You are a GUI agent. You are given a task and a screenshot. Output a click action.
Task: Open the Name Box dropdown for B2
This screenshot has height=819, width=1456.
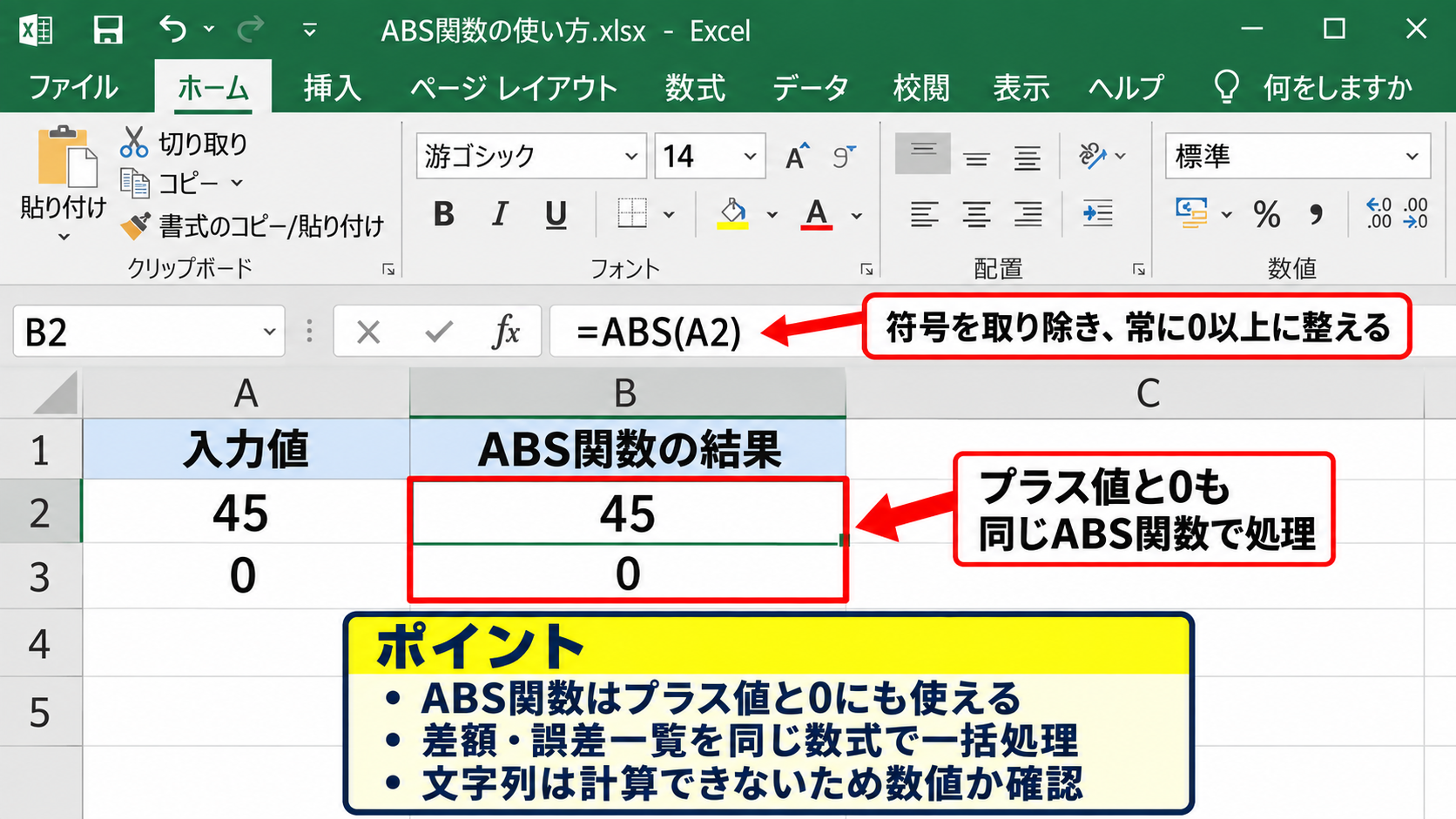coord(269,332)
